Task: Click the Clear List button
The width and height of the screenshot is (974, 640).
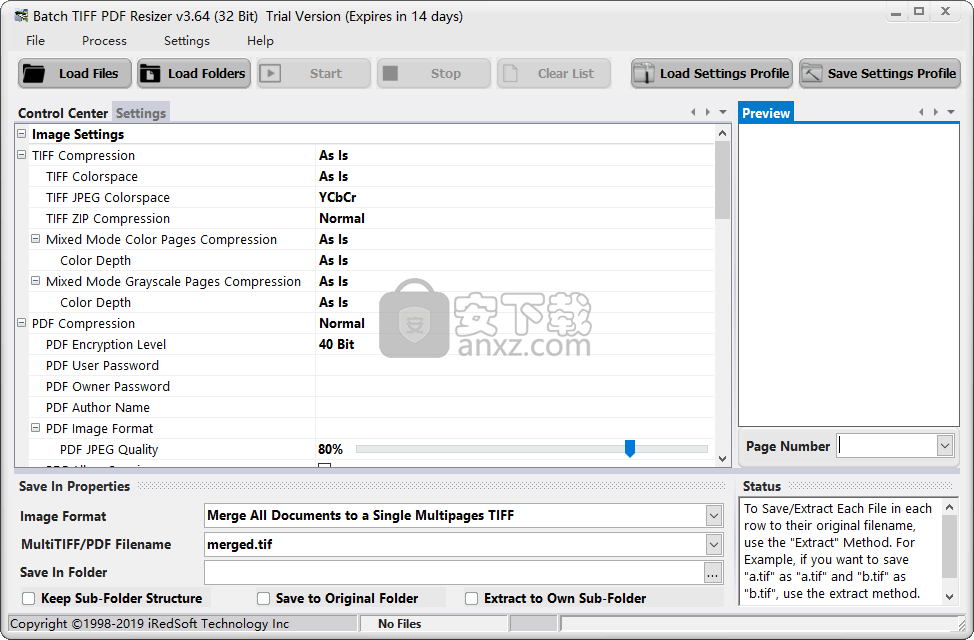Action: click(x=553, y=73)
